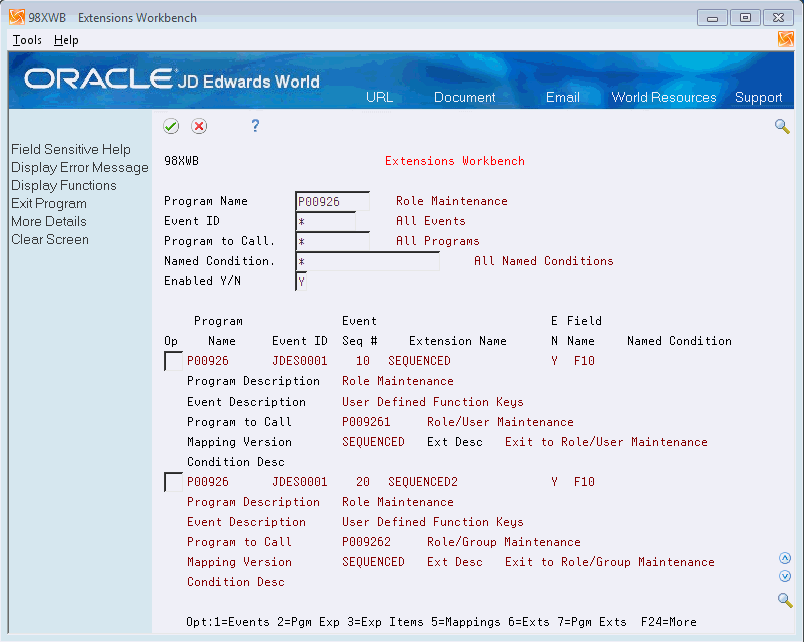Screen dimensions: 804x642
Task: Click Op field for SEQUENCED2 row
Action: [x=173, y=482]
